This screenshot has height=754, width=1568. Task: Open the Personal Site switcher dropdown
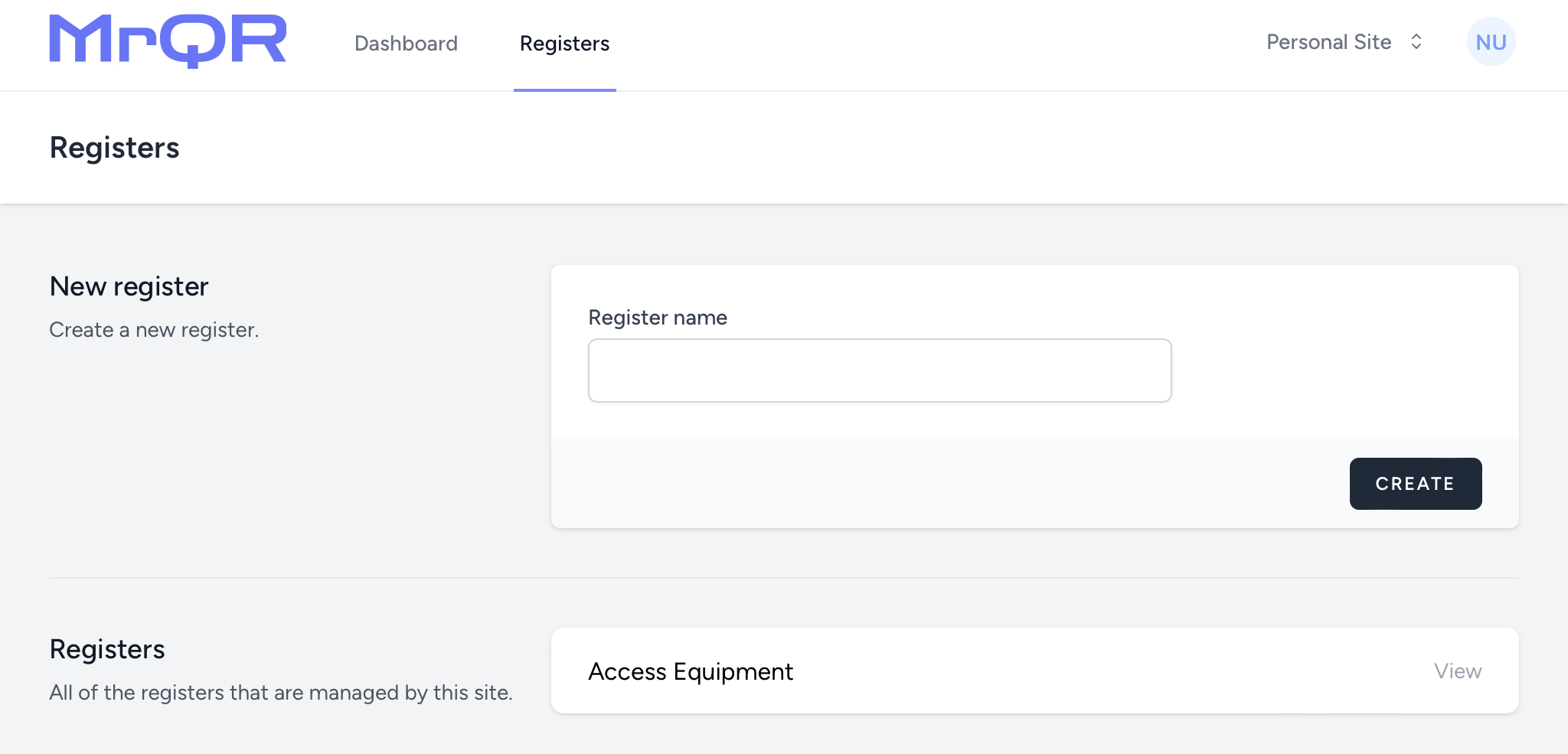tap(1344, 42)
